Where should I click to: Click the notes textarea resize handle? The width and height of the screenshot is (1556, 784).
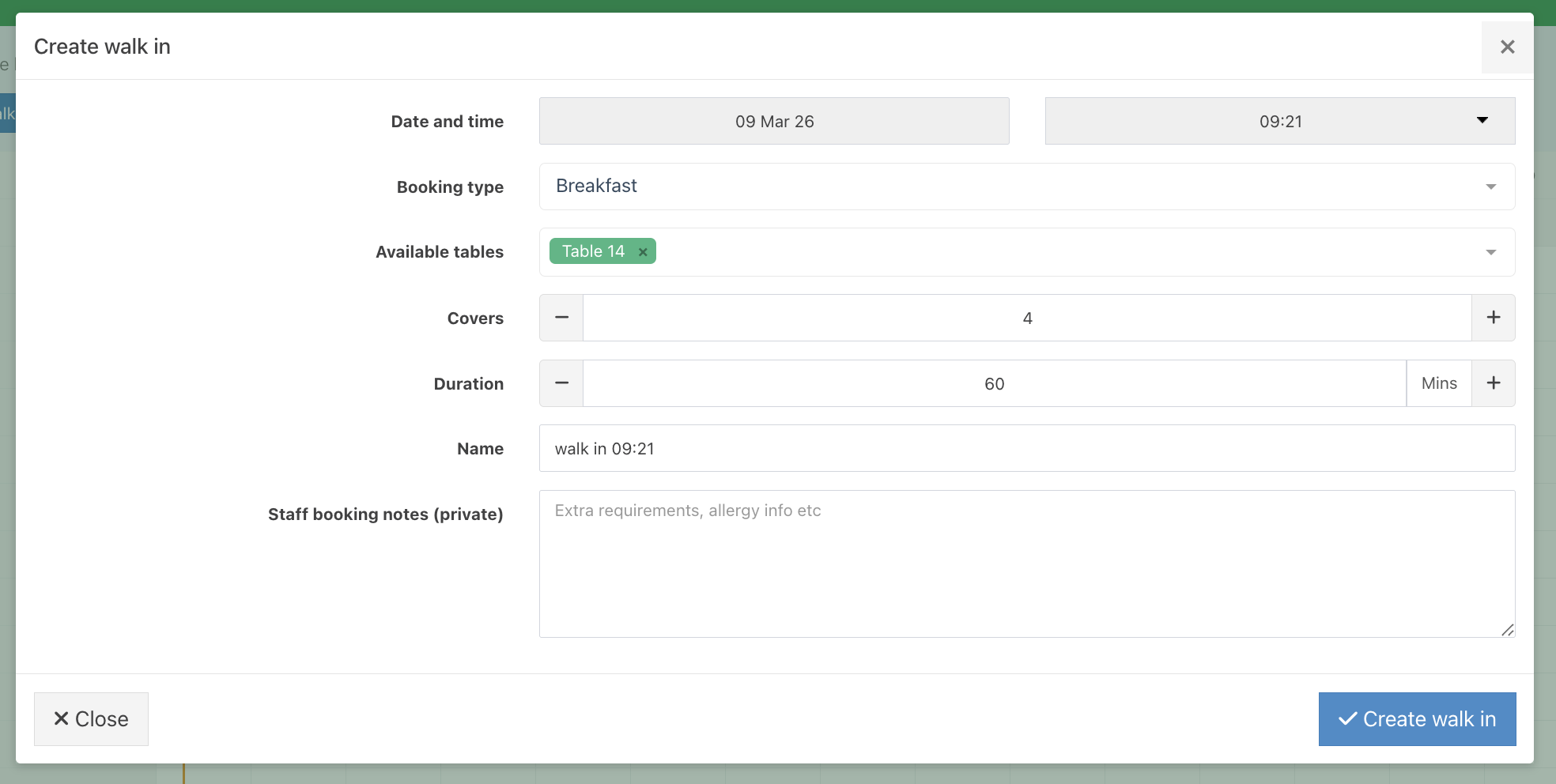(1507, 630)
